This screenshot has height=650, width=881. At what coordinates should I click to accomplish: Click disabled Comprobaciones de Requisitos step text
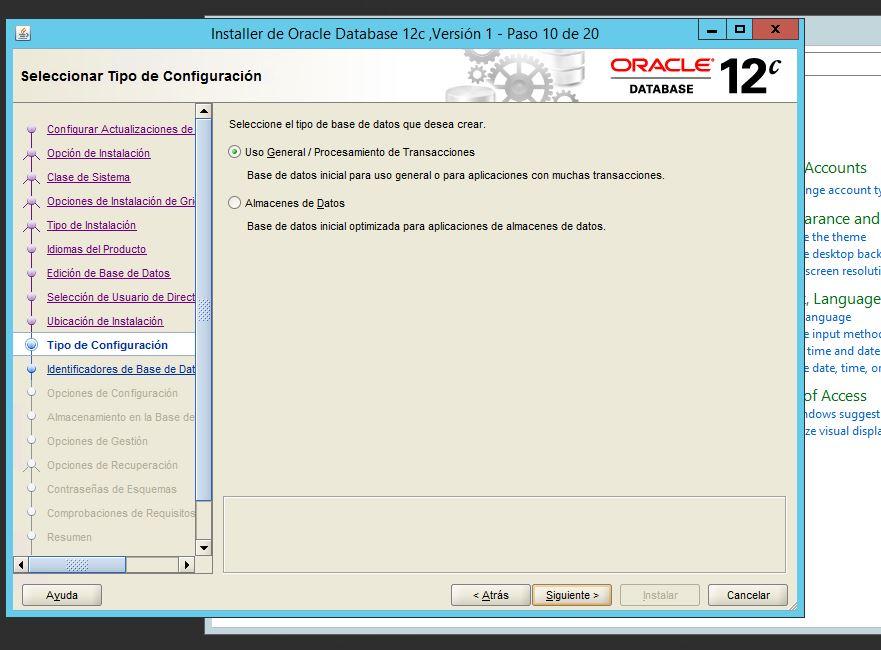click(x=120, y=513)
